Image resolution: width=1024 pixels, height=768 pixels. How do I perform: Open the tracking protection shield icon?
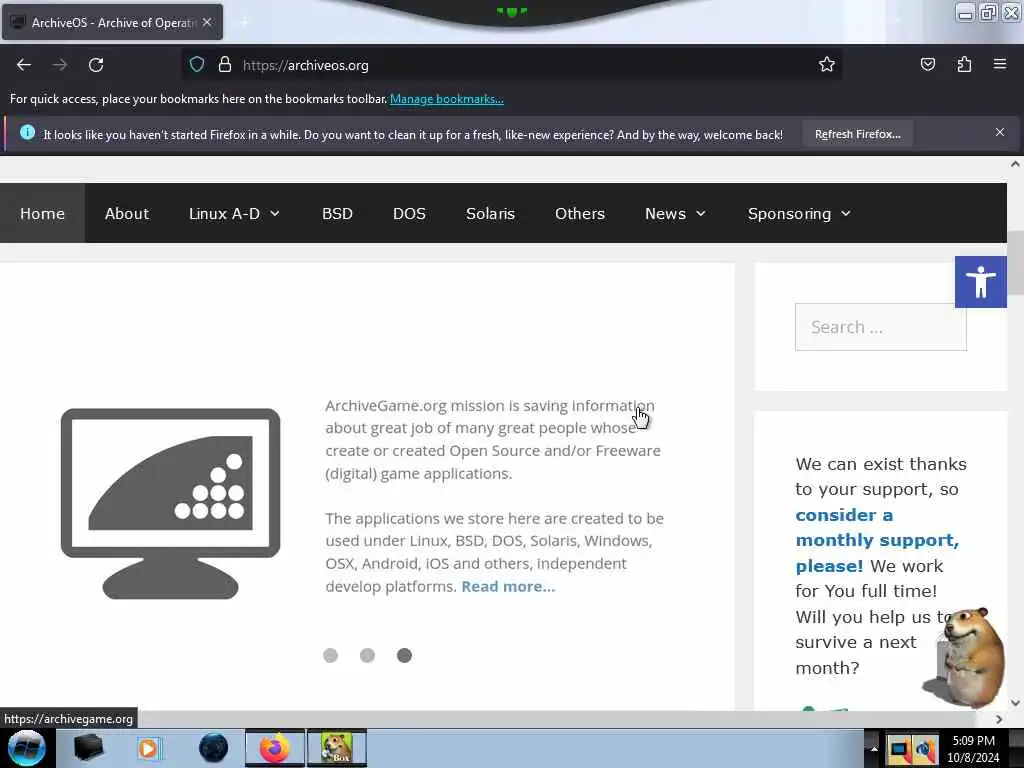pos(197,65)
